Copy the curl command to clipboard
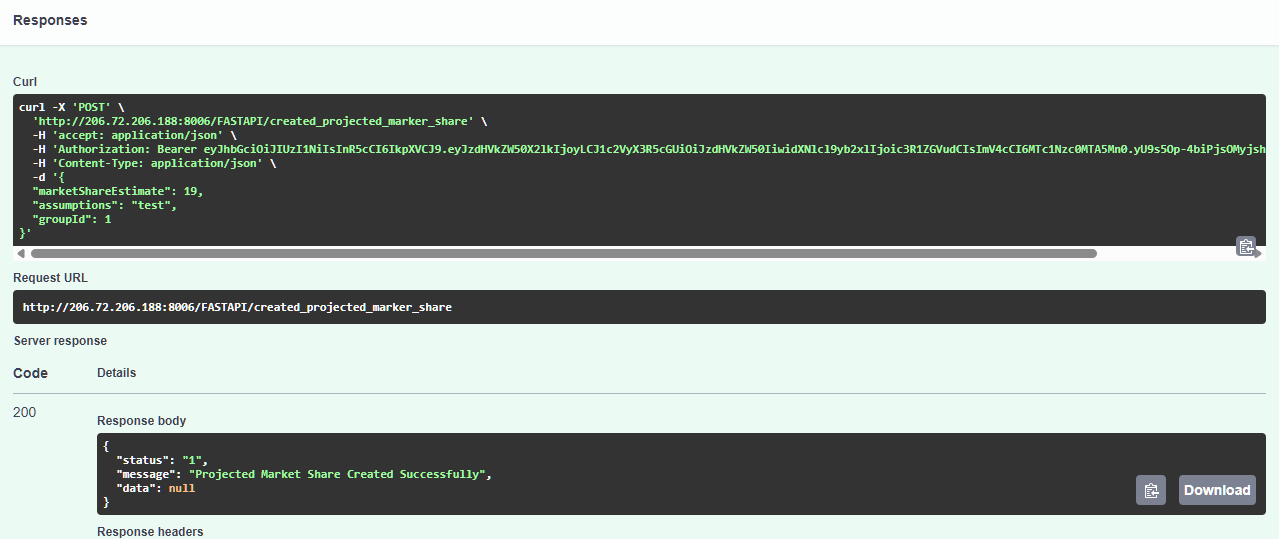Viewport: 1279px width, 539px height. [1246, 246]
